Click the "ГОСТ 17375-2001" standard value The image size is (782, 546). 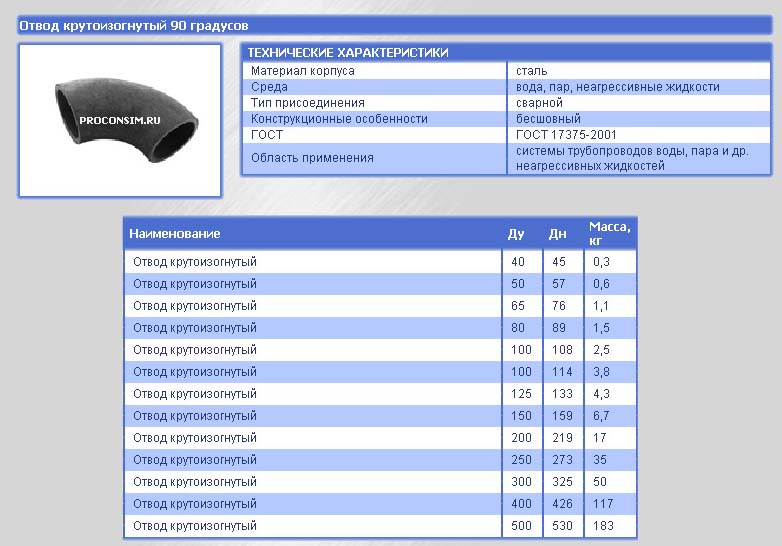[x=566, y=135]
